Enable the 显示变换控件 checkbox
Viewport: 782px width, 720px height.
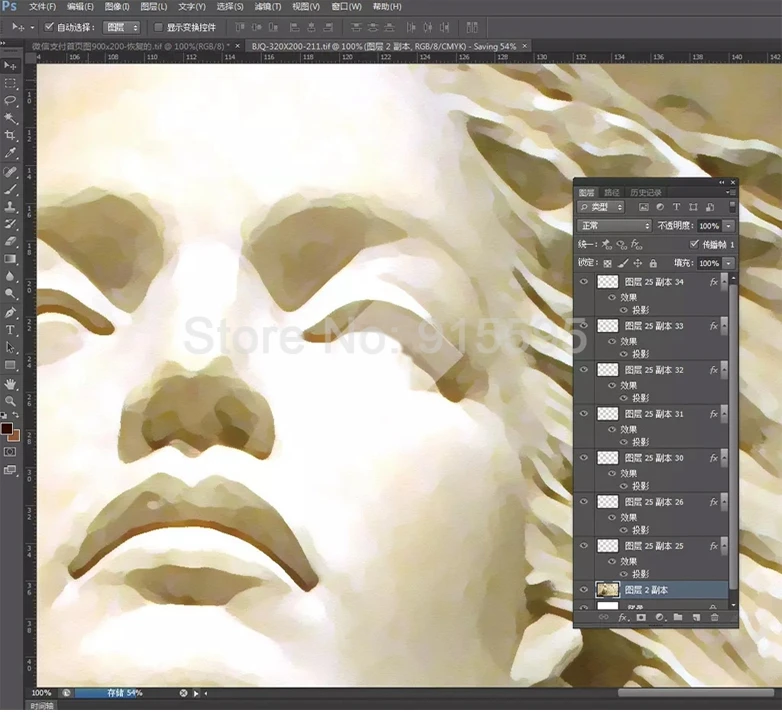pyautogui.click(x=158, y=27)
